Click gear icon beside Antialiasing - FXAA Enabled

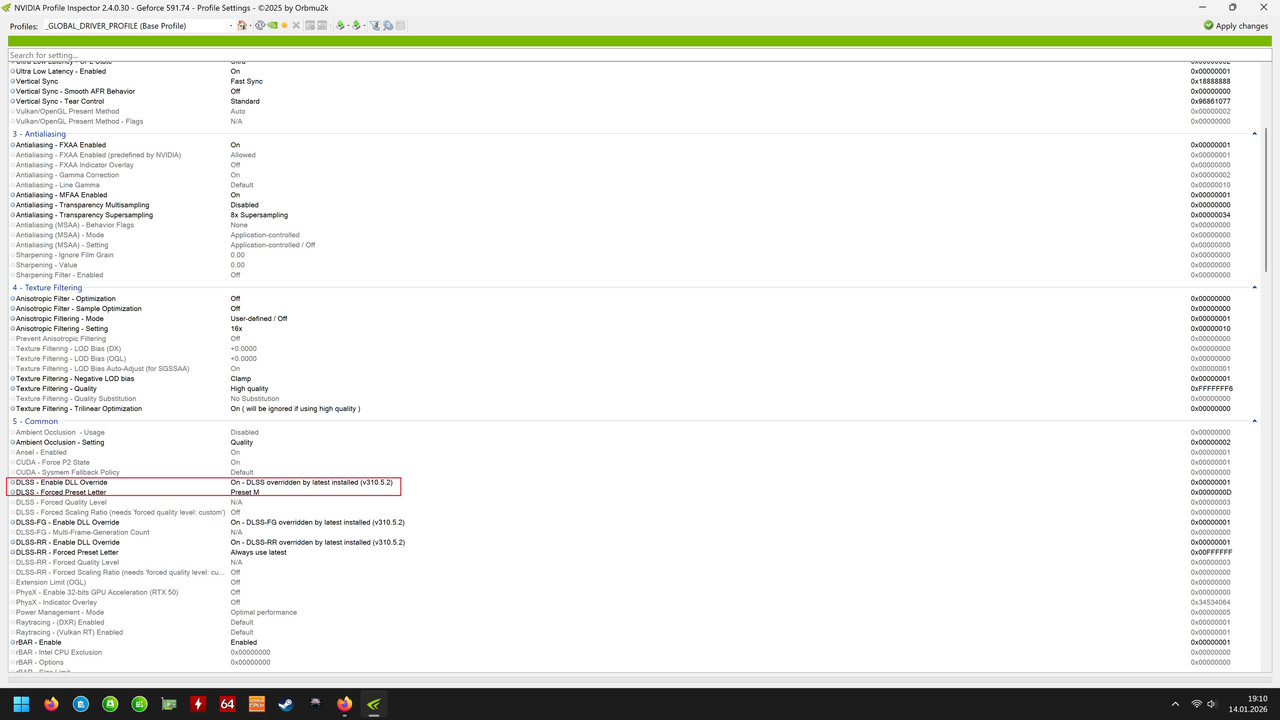tap(13, 145)
